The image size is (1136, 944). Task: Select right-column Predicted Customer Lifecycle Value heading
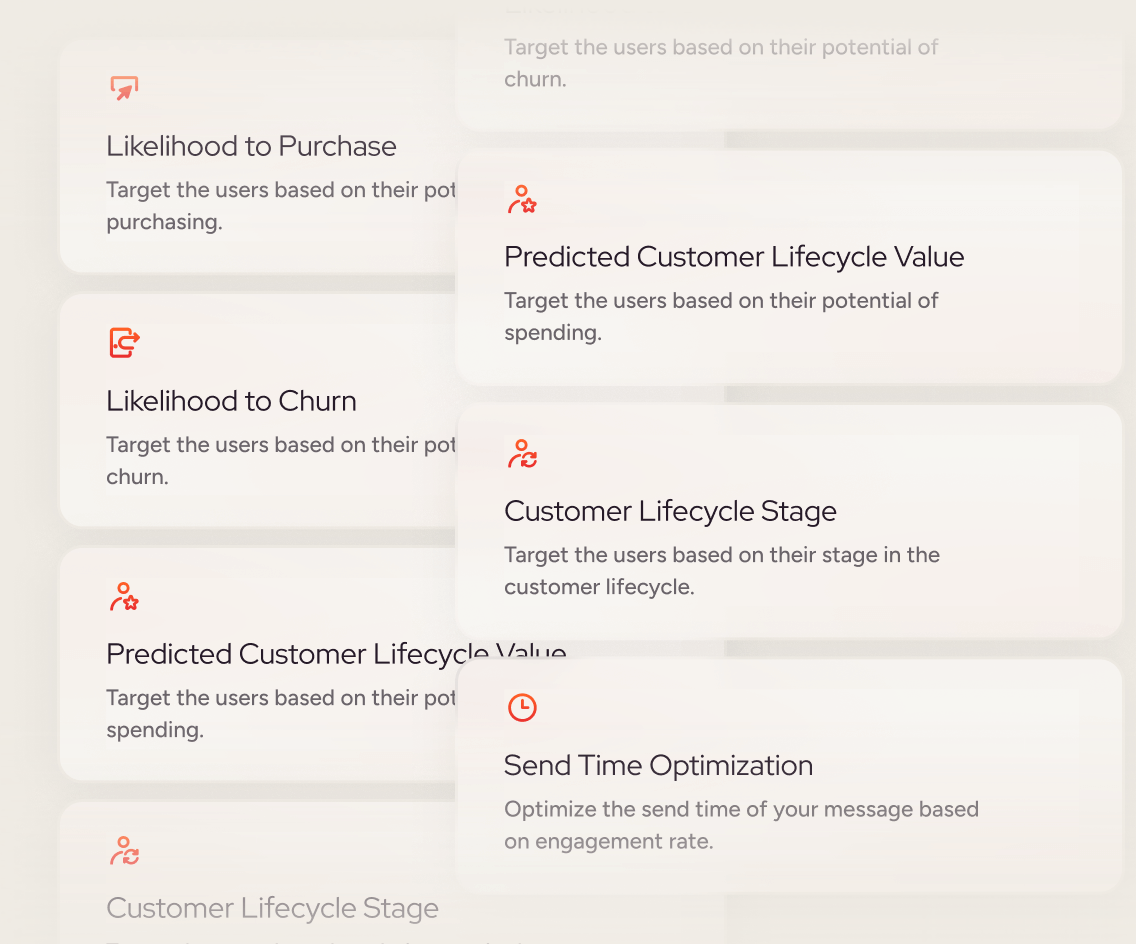tap(734, 257)
